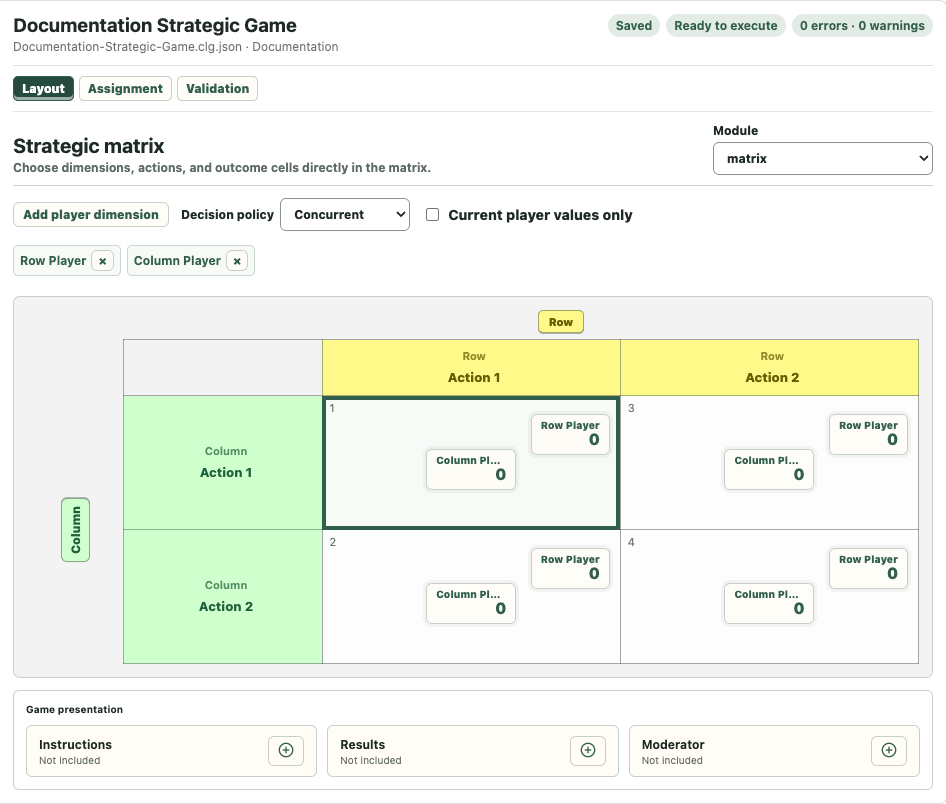Screen dimensions: 946x804
Task: Click Add player dimension button
Action: pyautogui.click(x=90, y=215)
